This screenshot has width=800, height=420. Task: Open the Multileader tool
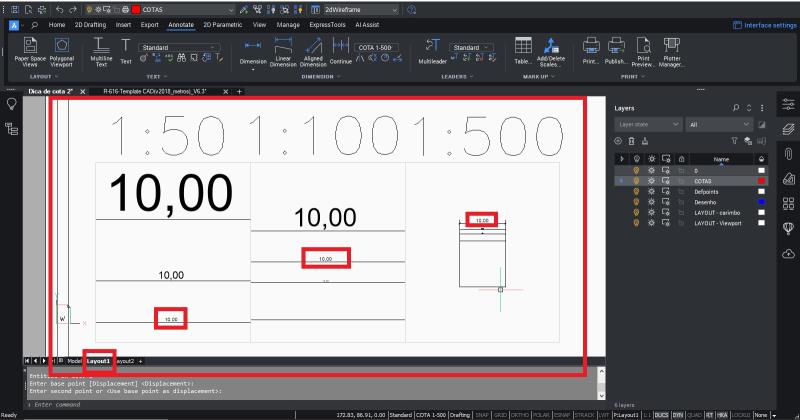click(433, 51)
